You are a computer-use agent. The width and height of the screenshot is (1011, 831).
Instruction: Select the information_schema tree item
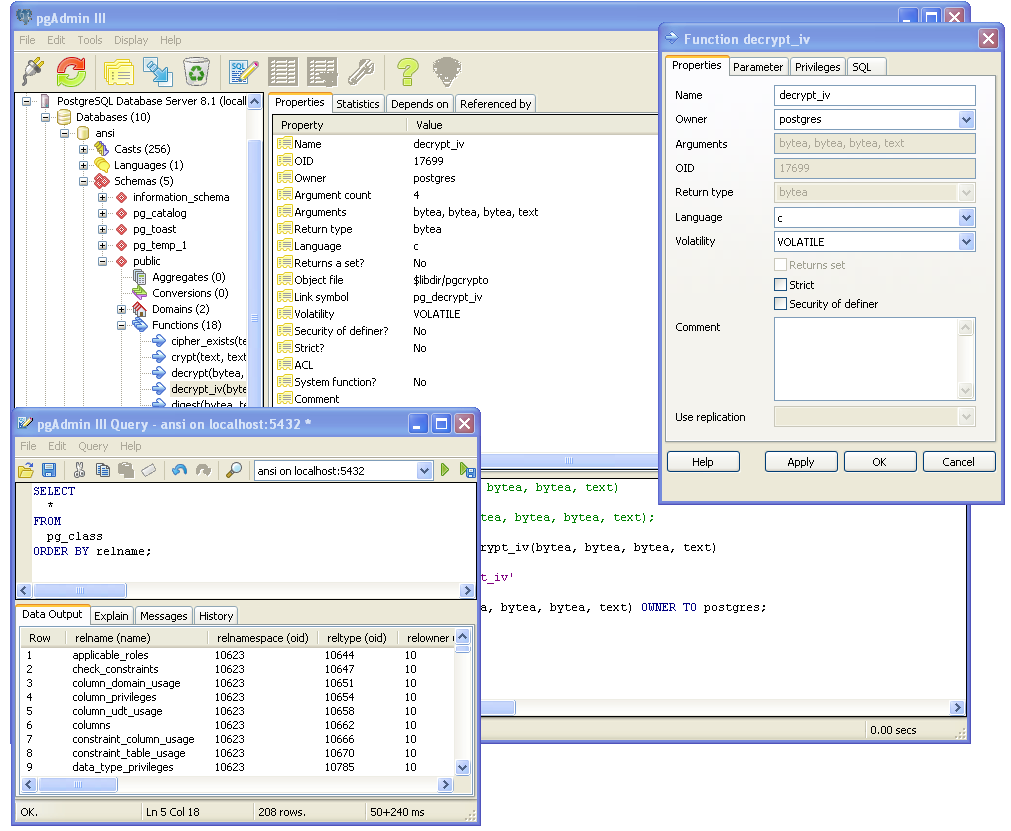click(x=181, y=197)
